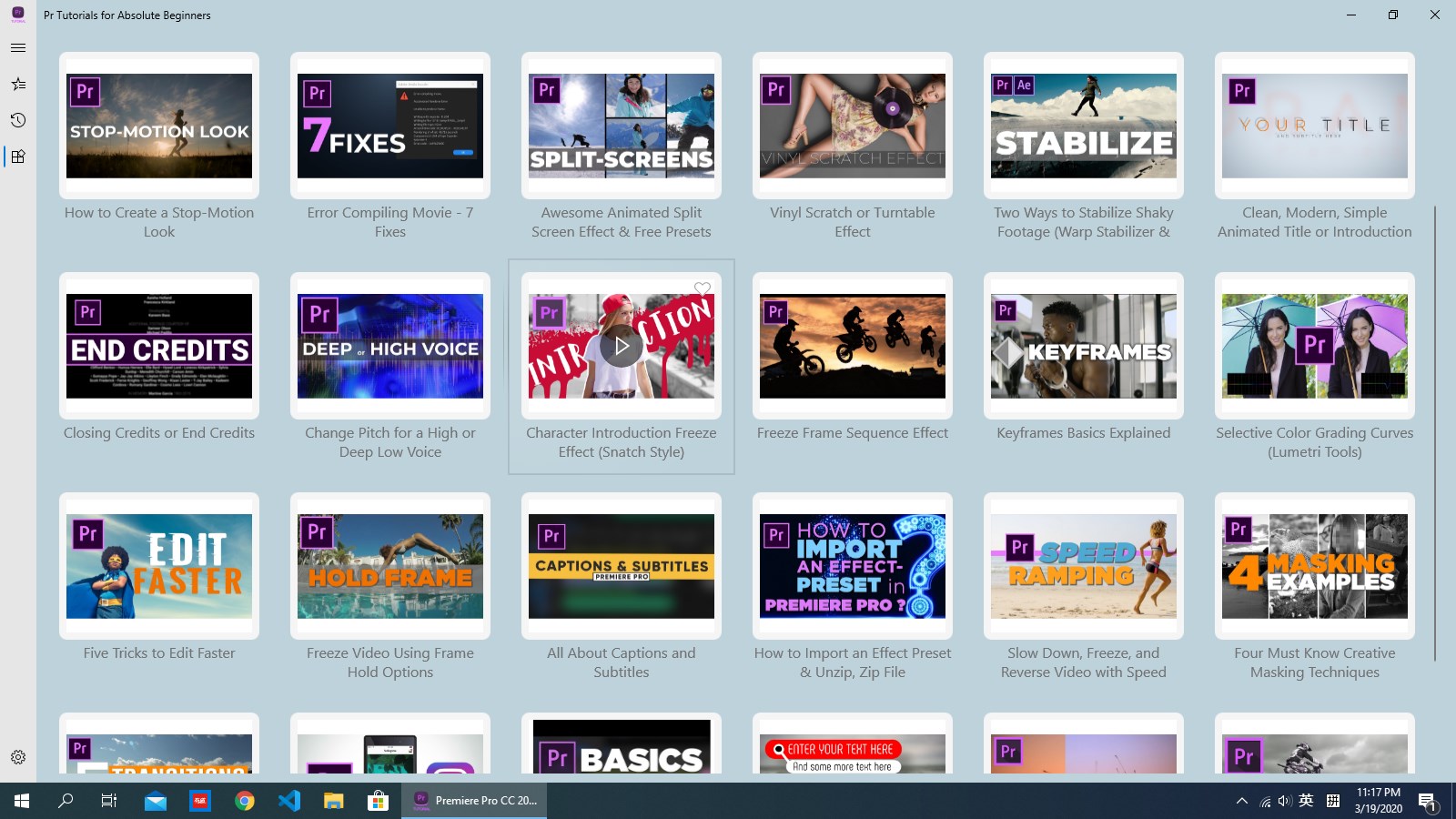Screen dimensions: 1456x819
Task: Click the 'Error Compiling Movie - 7 Fixes' title
Action: pyautogui.click(x=390, y=222)
